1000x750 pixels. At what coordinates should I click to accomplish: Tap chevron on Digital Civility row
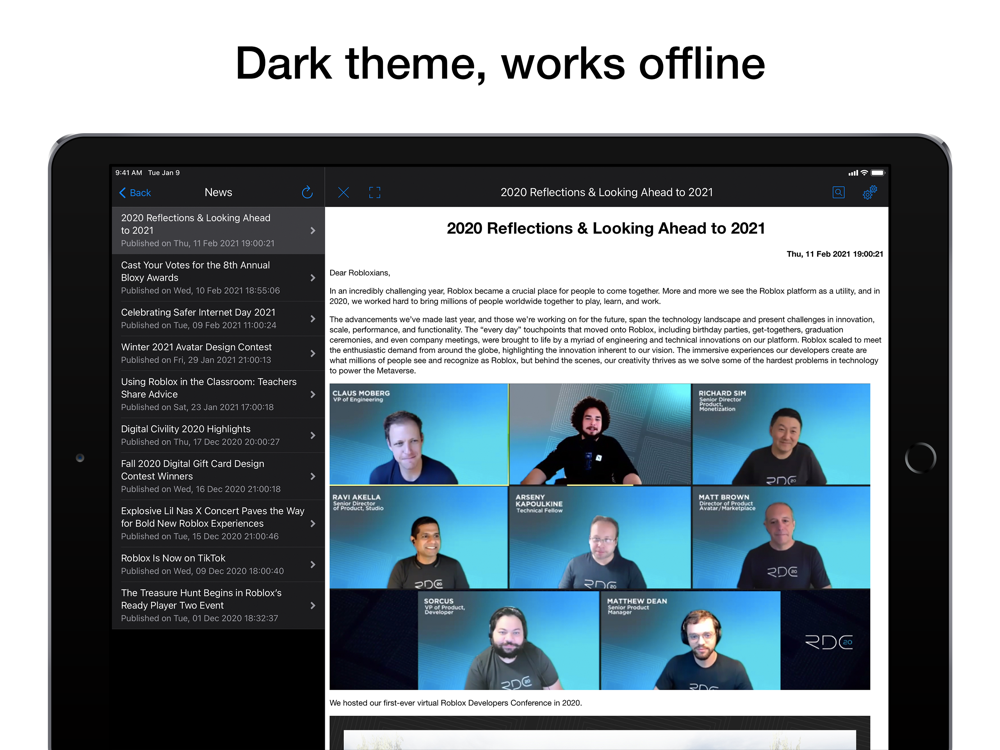point(312,436)
